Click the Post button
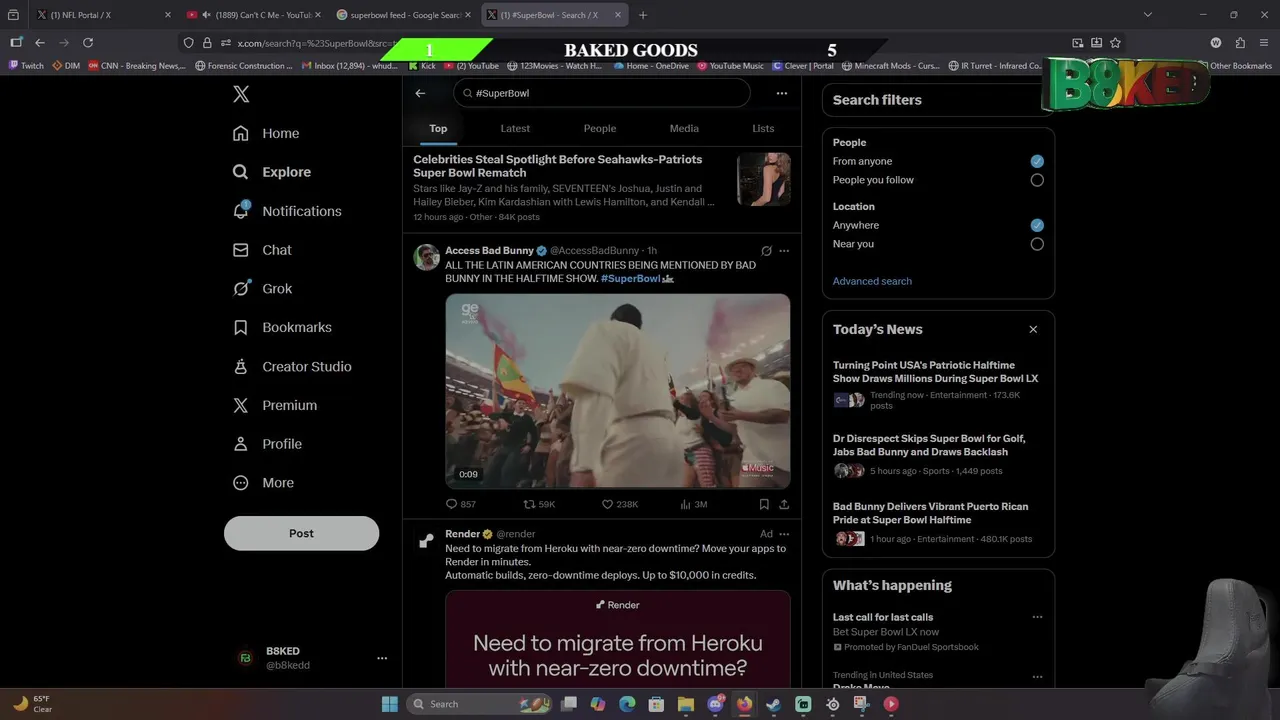Image resolution: width=1280 pixels, height=720 pixels. 301,533
